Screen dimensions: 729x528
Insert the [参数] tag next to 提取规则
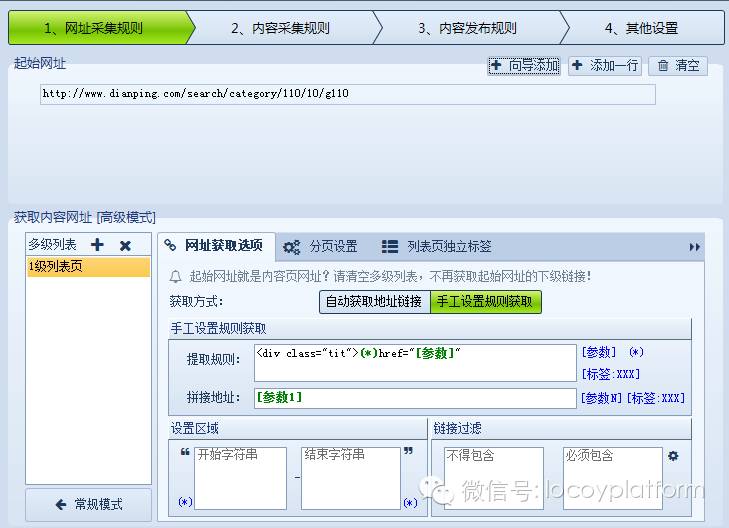(x=599, y=352)
